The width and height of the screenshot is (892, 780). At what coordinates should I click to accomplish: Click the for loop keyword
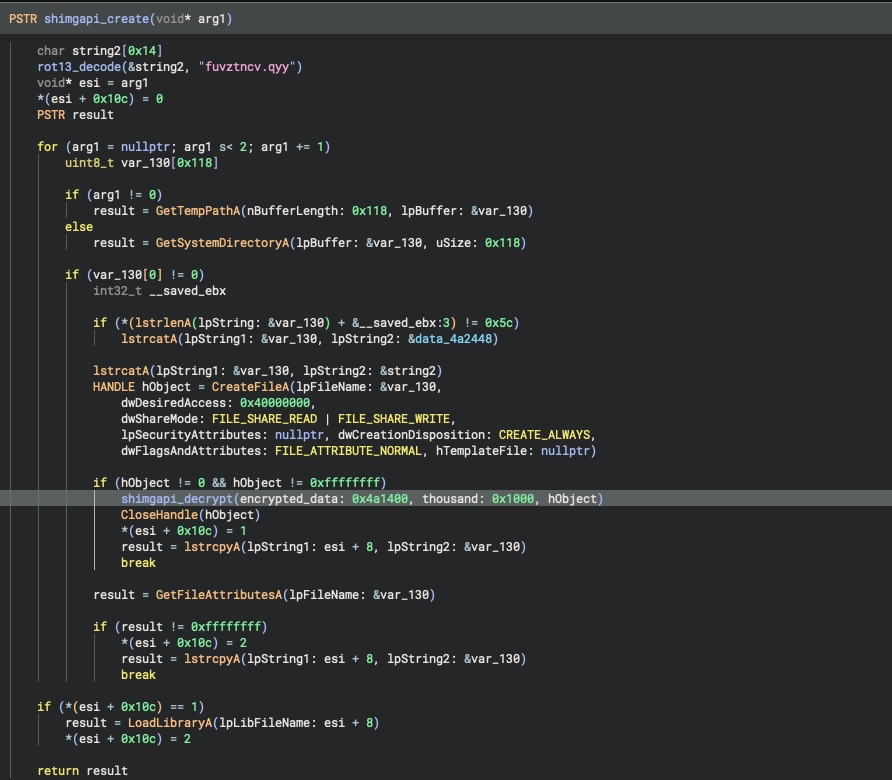[x=47, y=147]
